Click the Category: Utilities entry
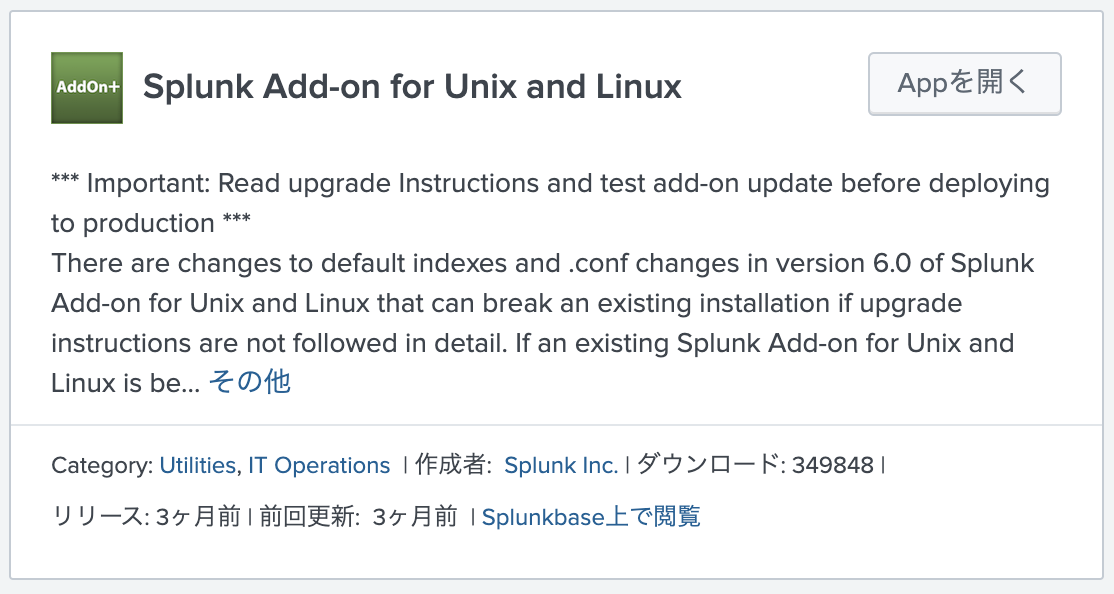The width and height of the screenshot is (1114, 594). pos(196,465)
